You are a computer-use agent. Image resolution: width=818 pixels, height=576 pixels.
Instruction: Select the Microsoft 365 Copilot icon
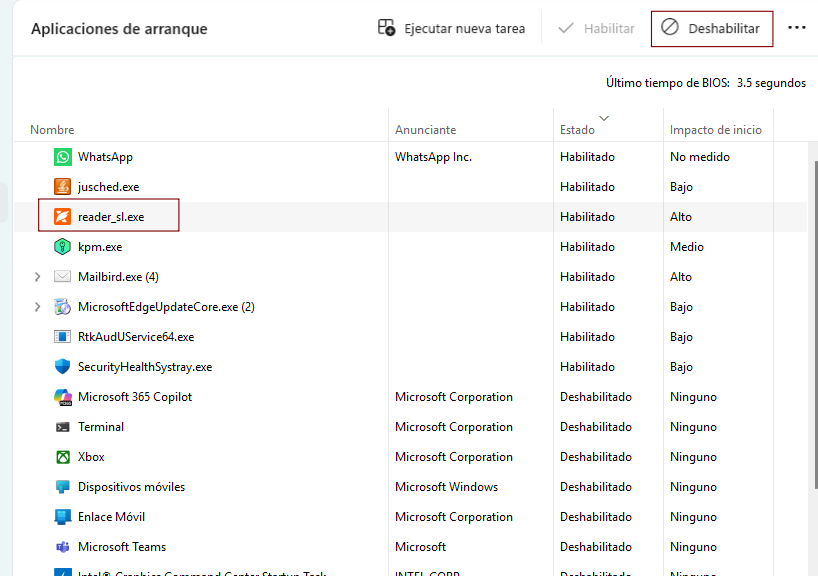[60, 396]
